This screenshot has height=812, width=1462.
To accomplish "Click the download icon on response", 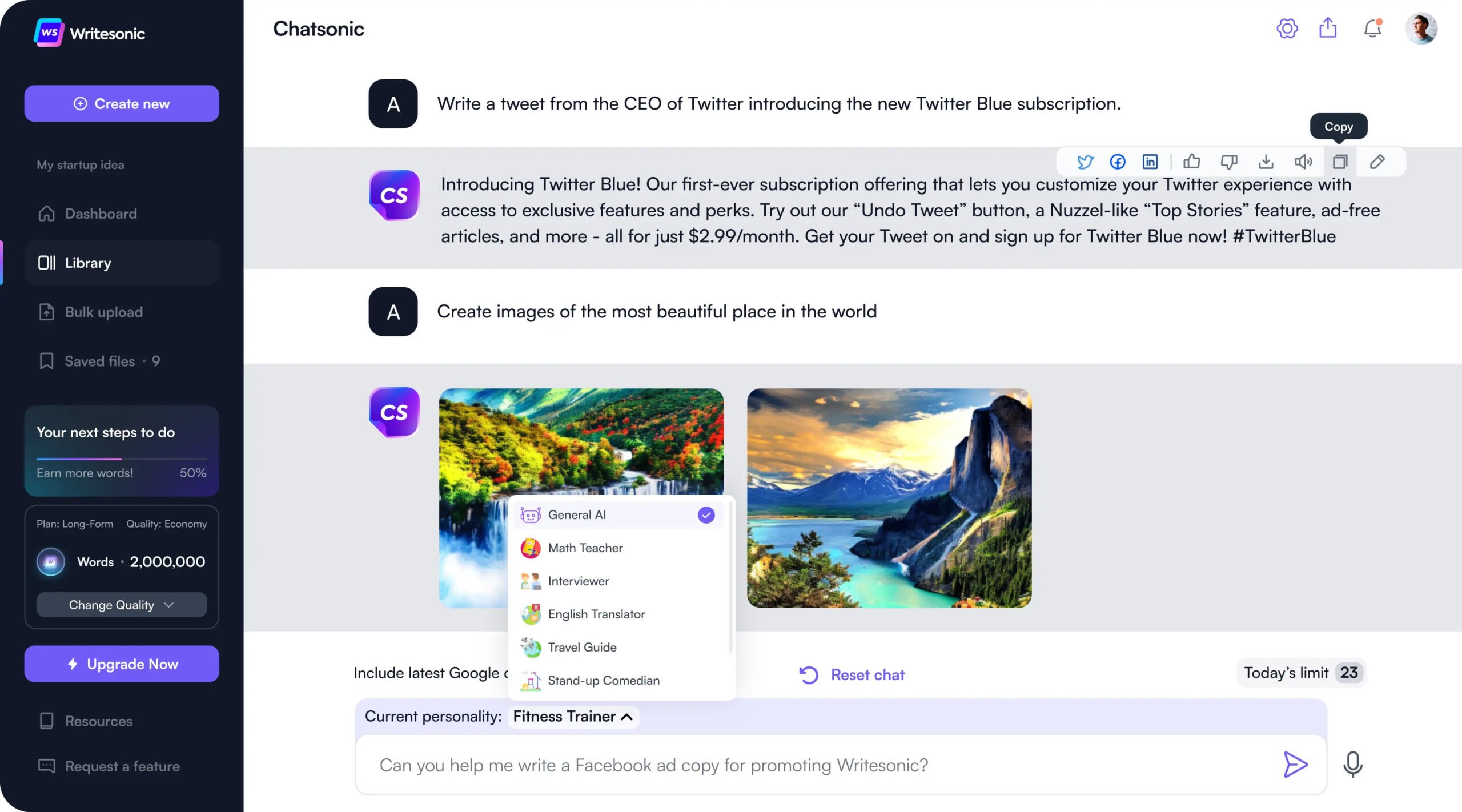I will coord(1265,161).
